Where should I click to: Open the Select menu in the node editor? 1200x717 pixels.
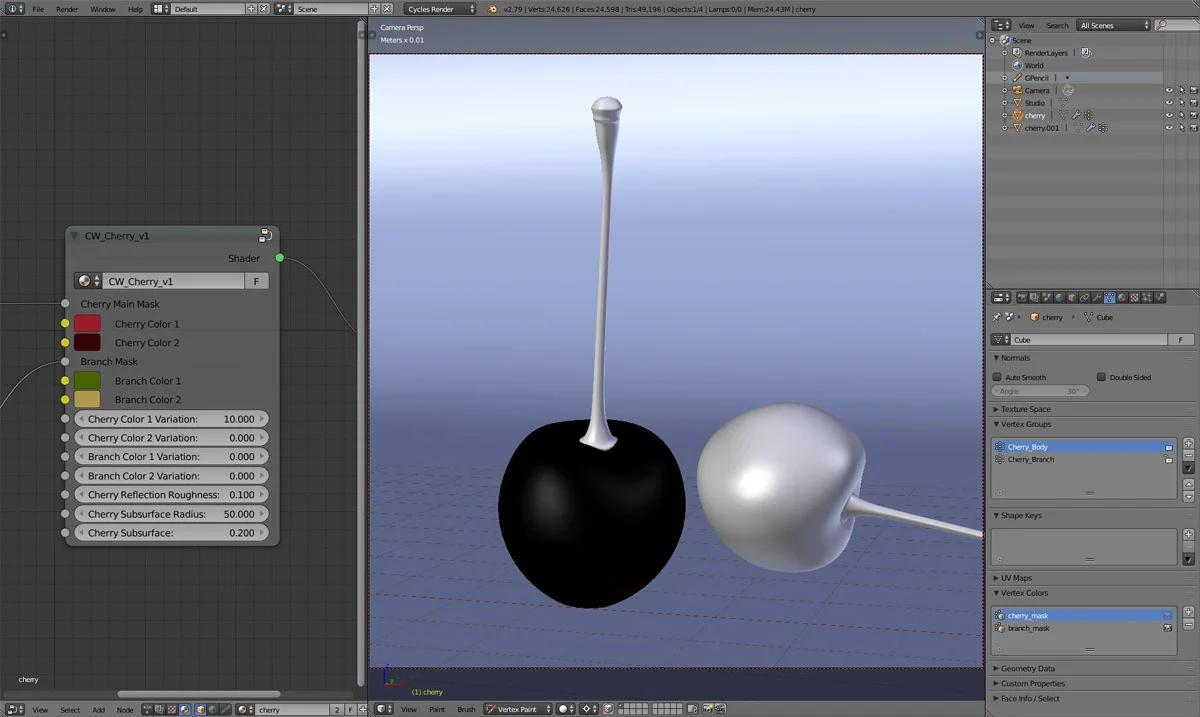click(70, 709)
